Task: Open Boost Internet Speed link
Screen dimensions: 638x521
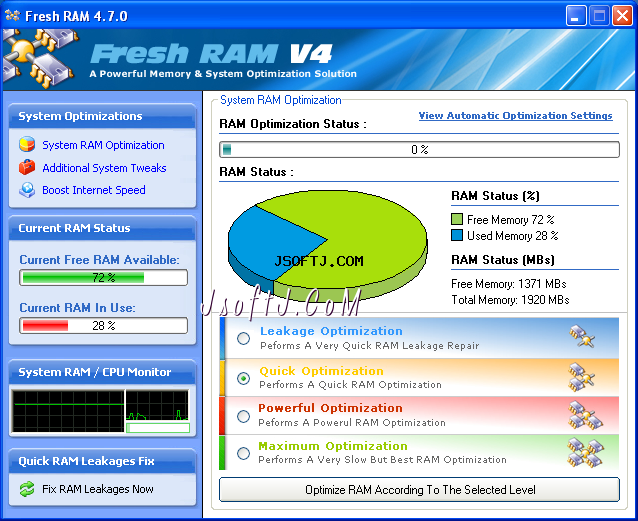Action: (x=94, y=190)
